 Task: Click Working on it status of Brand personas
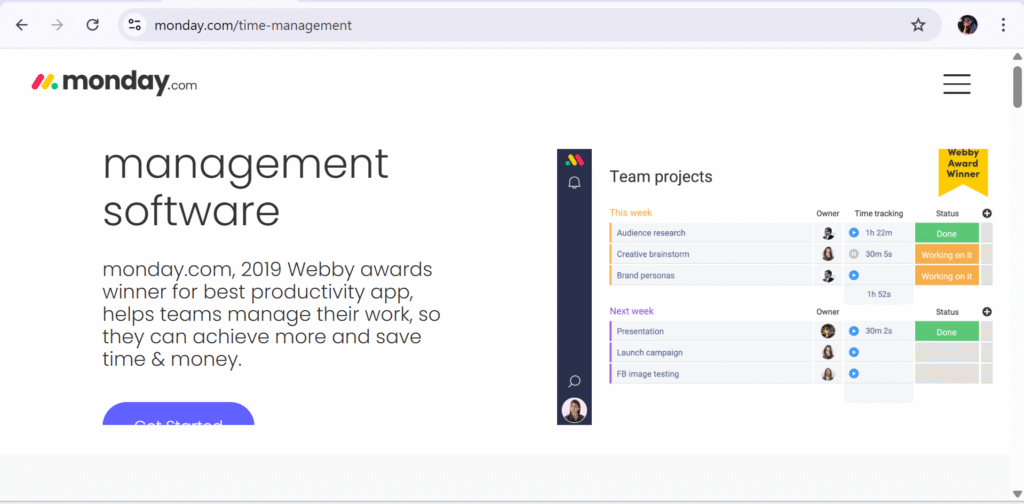point(946,276)
